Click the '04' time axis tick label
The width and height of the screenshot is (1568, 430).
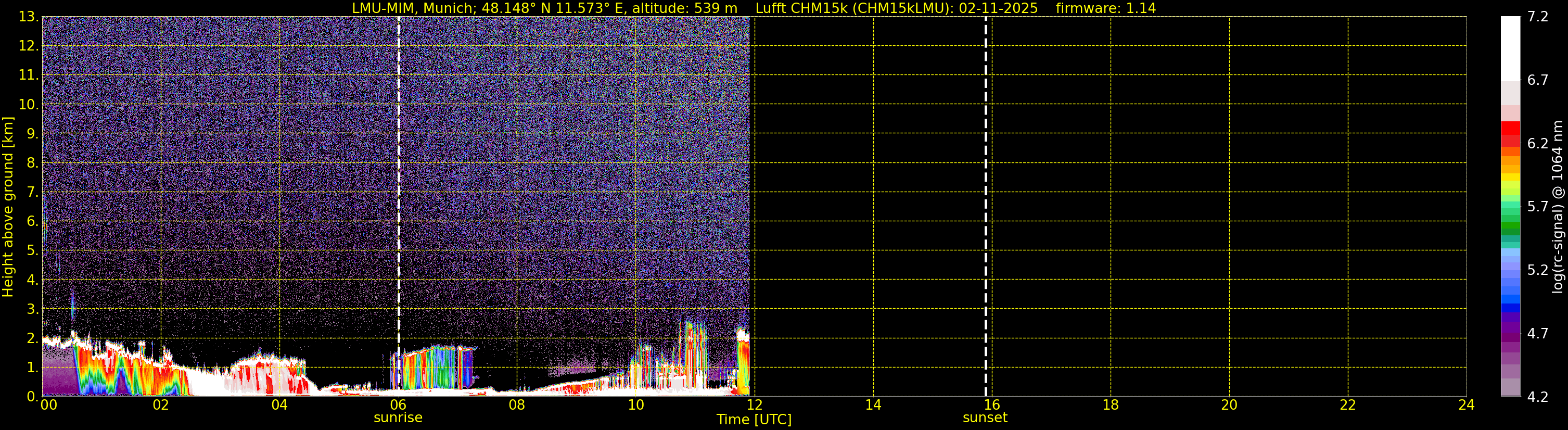[279, 406]
